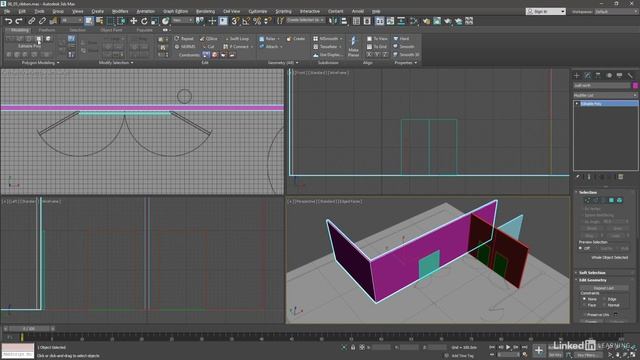
Task: Select None constraint radio button
Action: (584, 299)
